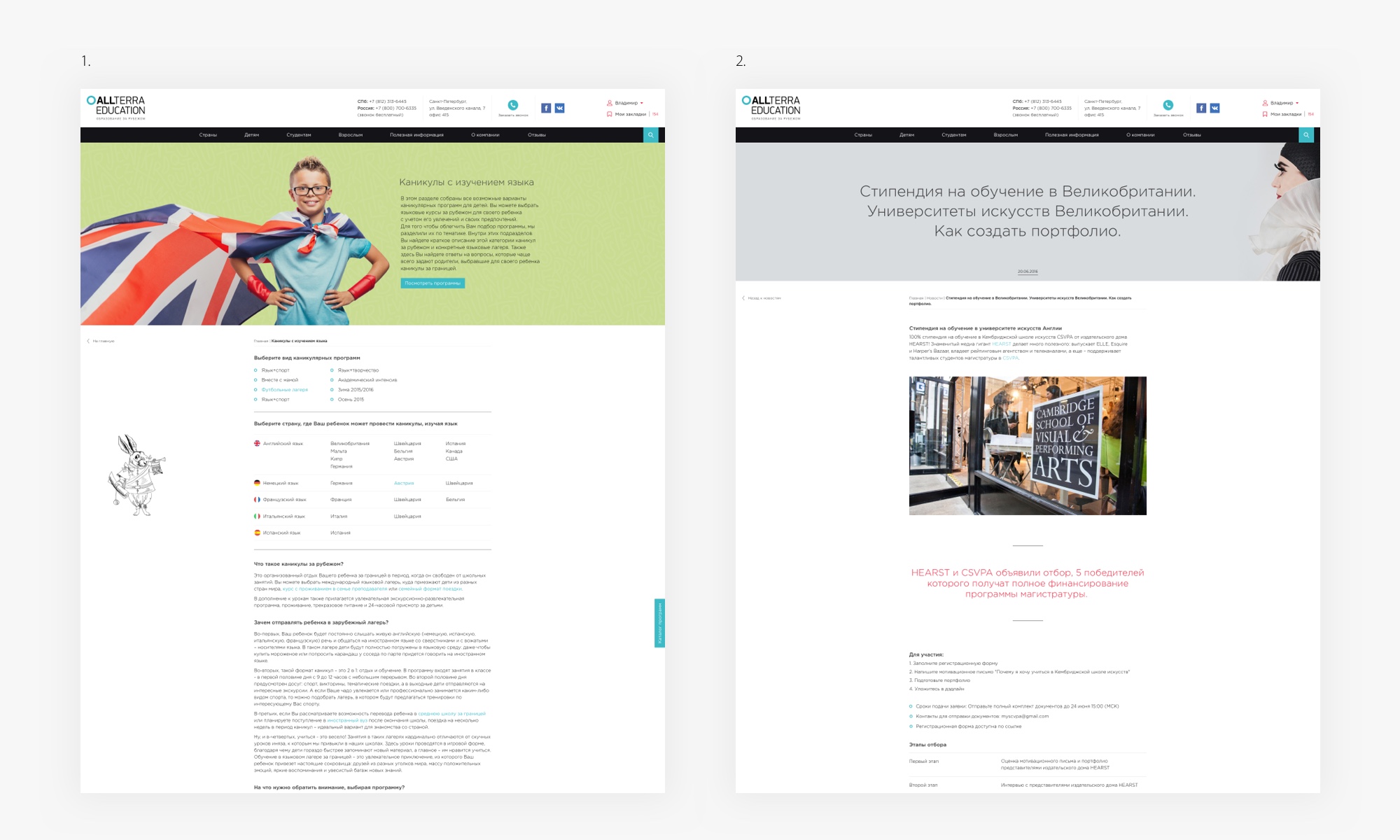Image resolution: width=1400 pixels, height=840 pixels.
Task: Click the German flag next to Немецкий язык
Action: pos(257,483)
